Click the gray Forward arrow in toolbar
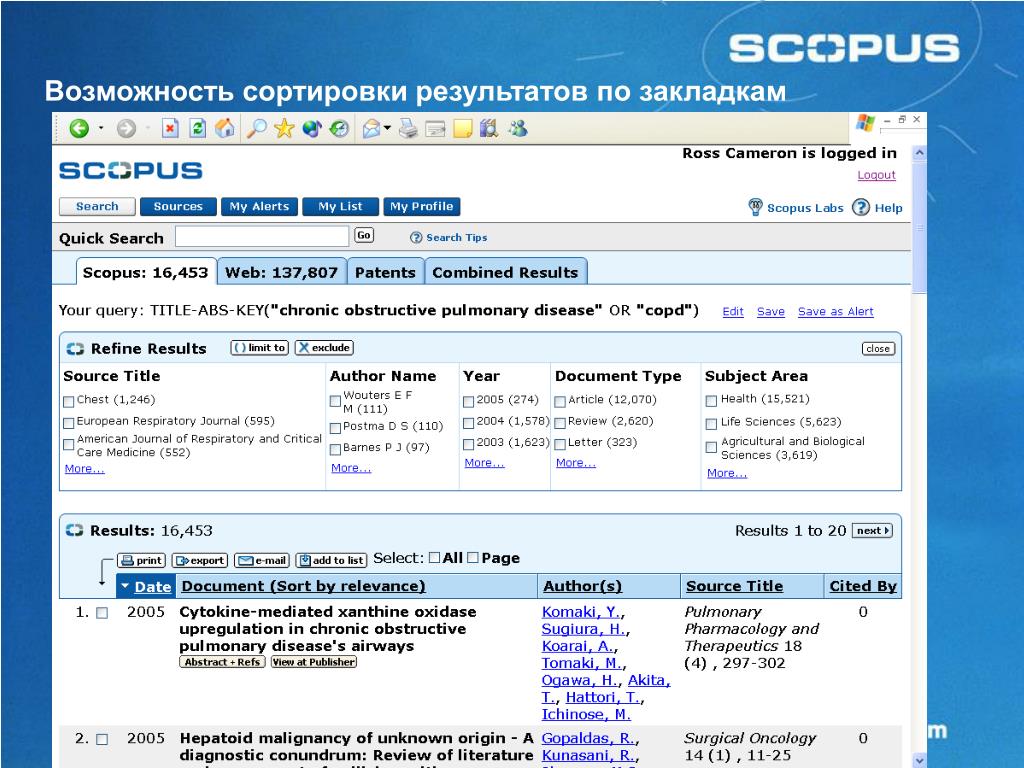This screenshot has height=768, width=1024. point(126,129)
